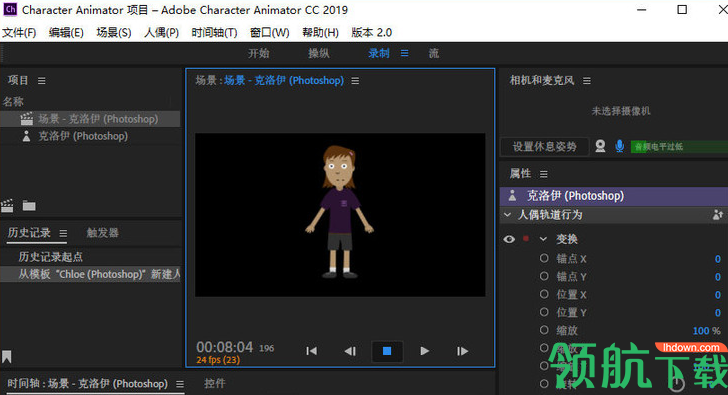
Task: Go to the start of the scene
Action: tap(312, 351)
